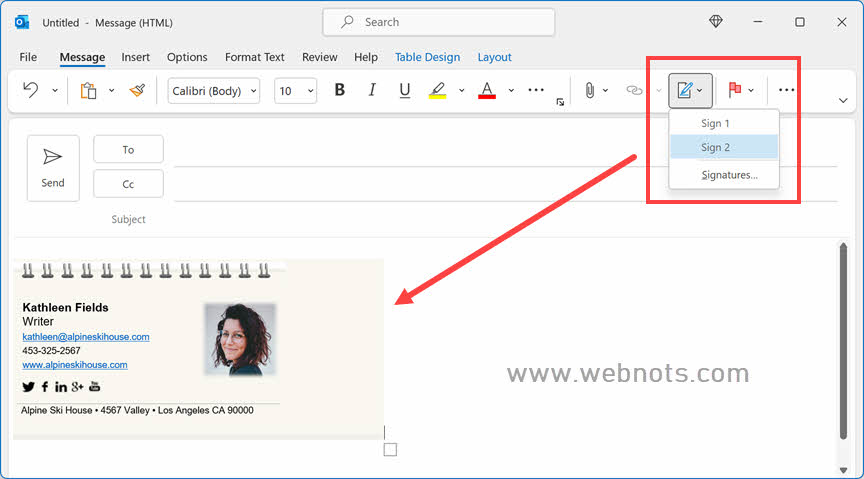
Task: Click the scroll down arrow in message body
Action: 843,470
